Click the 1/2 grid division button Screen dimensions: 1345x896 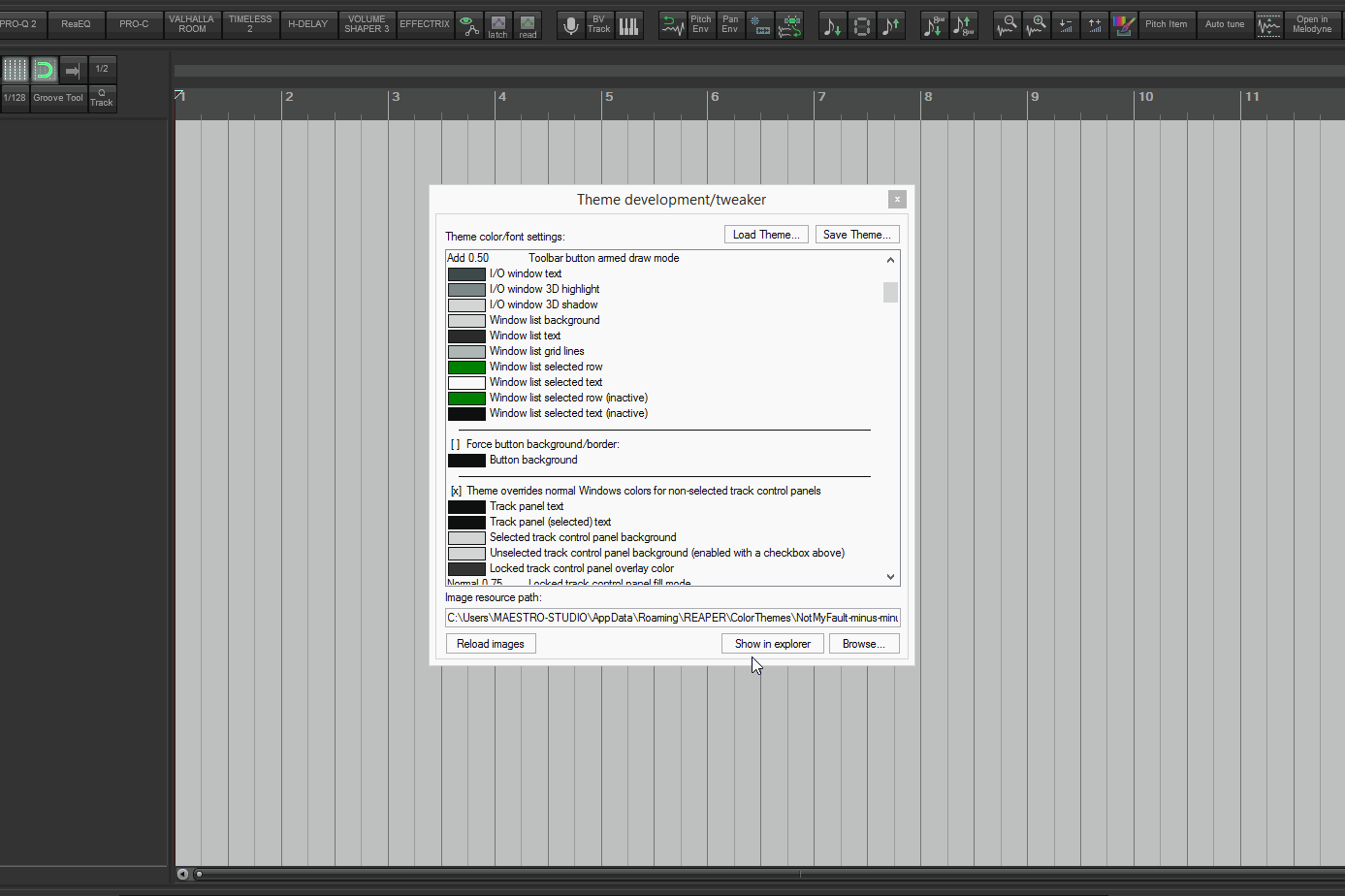pyautogui.click(x=102, y=70)
